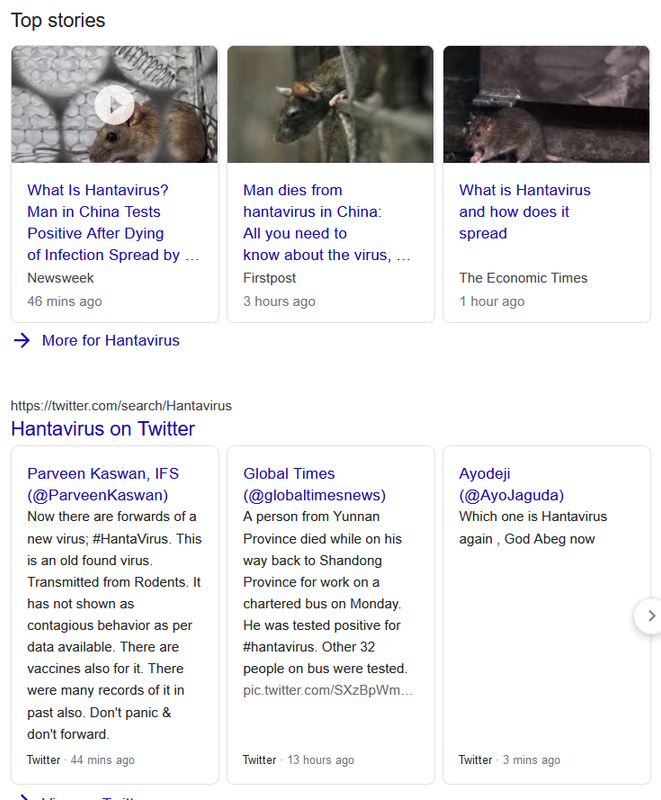Click the Firstpost rat thumbnail image
Viewport: 661px width, 800px height.
pyautogui.click(x=330, y=104)
